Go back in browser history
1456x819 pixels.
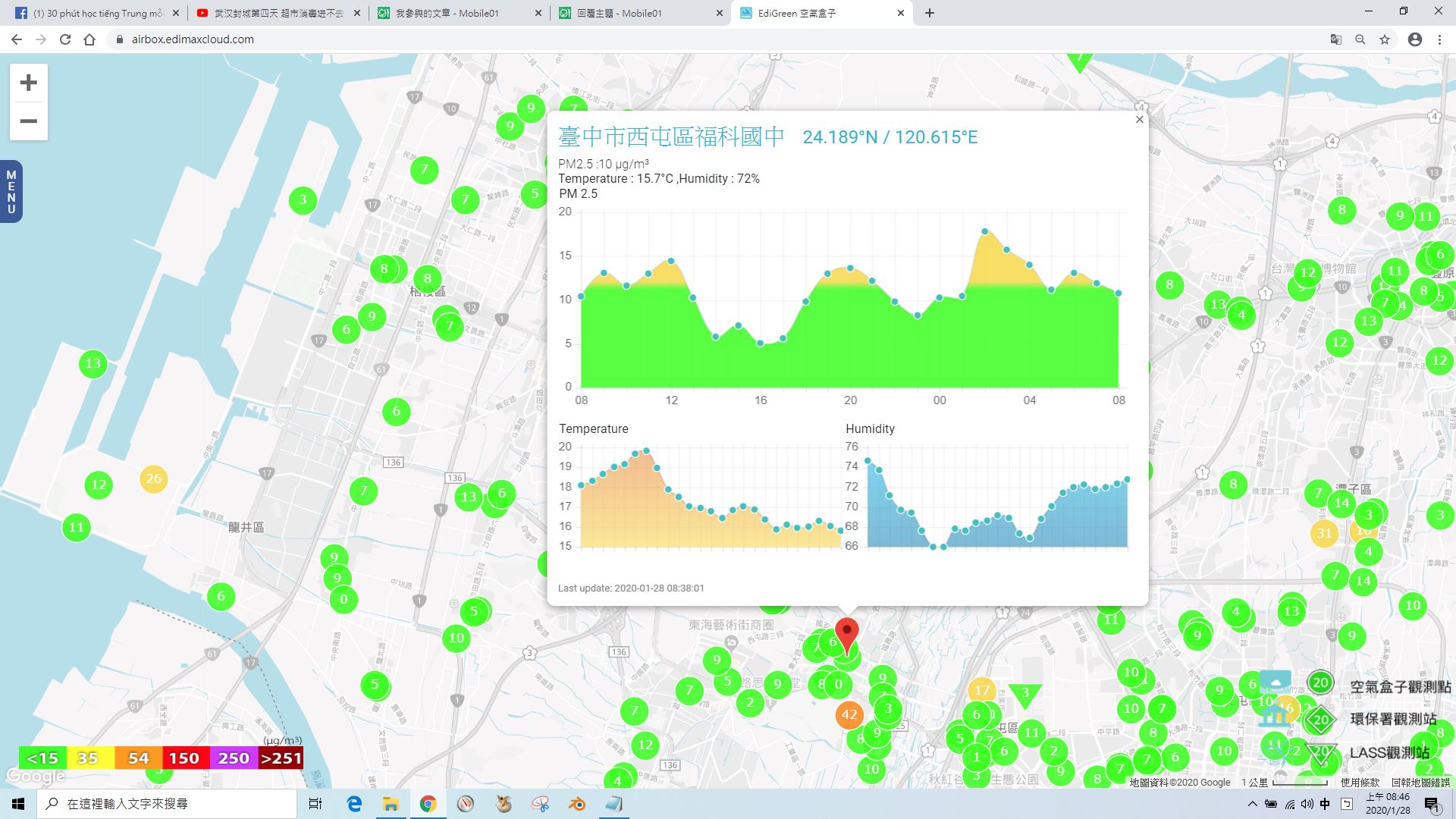point(17,39)
